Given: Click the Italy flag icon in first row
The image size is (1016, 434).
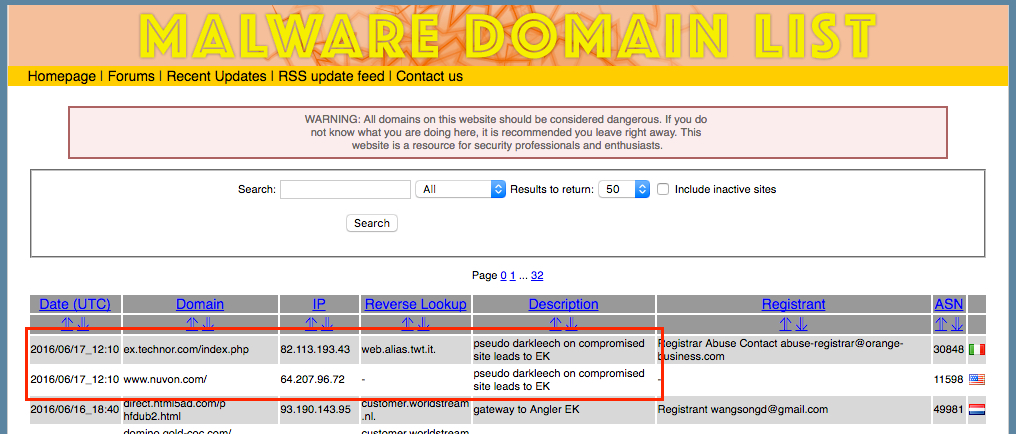Looking at the screenshot, I should pyautogui.click(x=977, y=348).
